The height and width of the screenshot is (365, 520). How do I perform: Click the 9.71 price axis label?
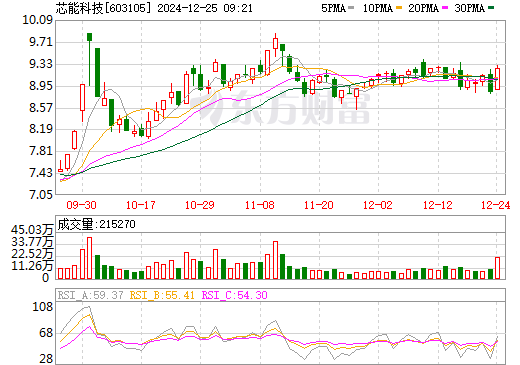41,42
